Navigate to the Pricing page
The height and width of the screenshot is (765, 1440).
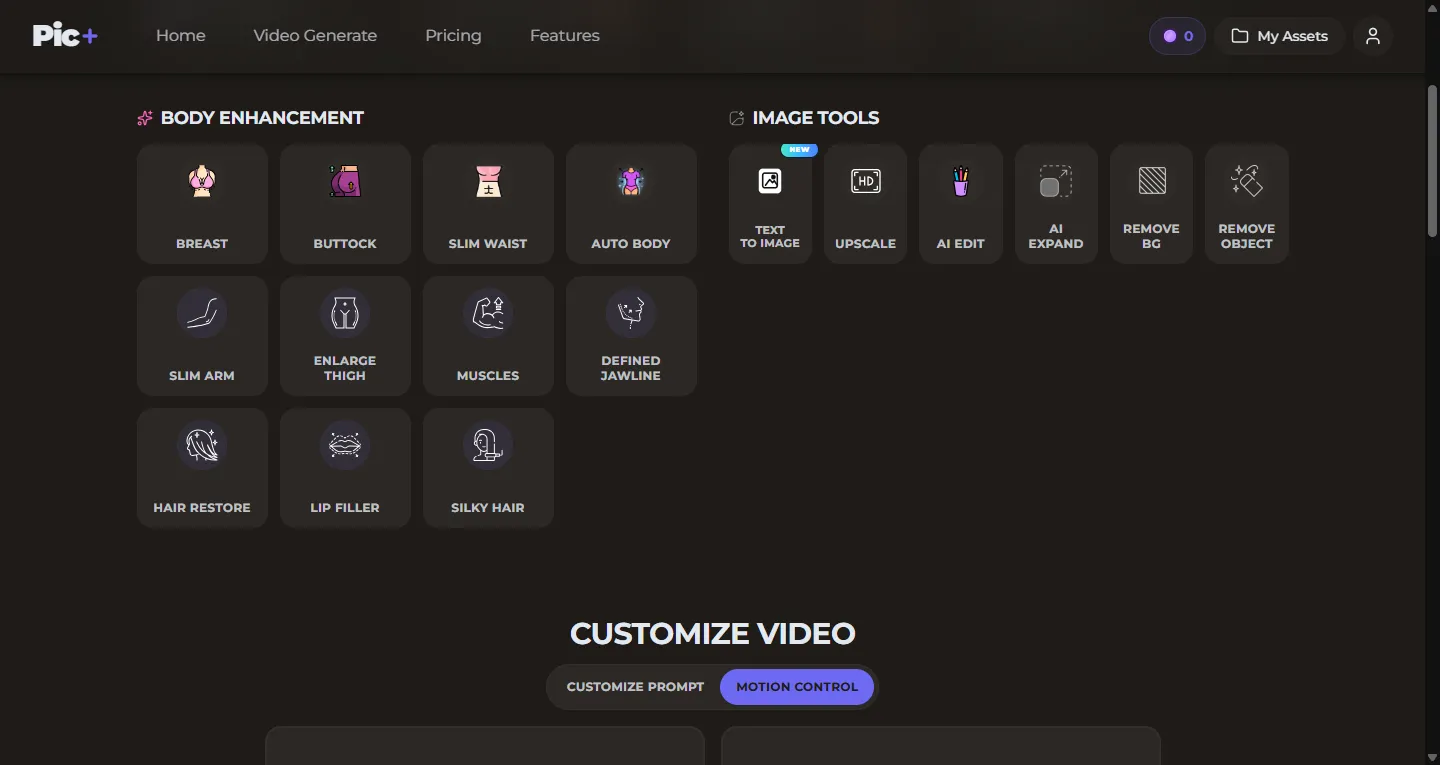tap(453, 35)
